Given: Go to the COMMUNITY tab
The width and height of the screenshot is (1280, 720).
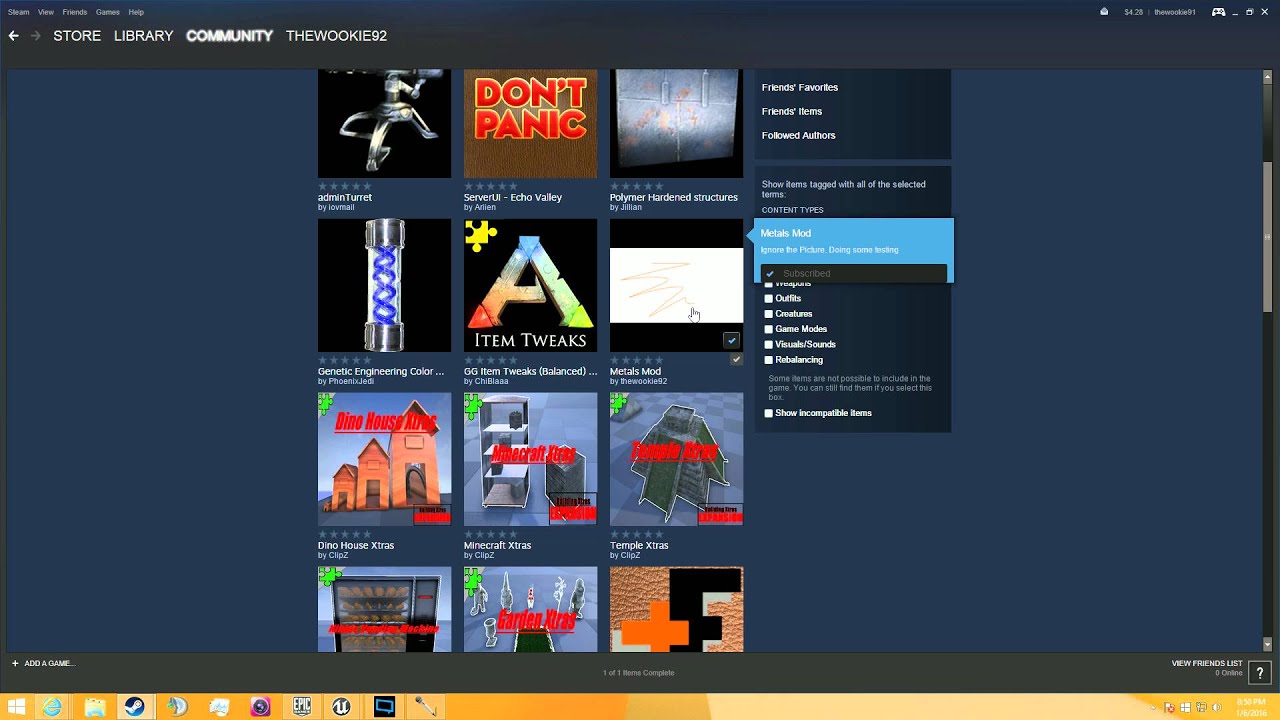Looking at the screenshot, I should click(229, 36).
